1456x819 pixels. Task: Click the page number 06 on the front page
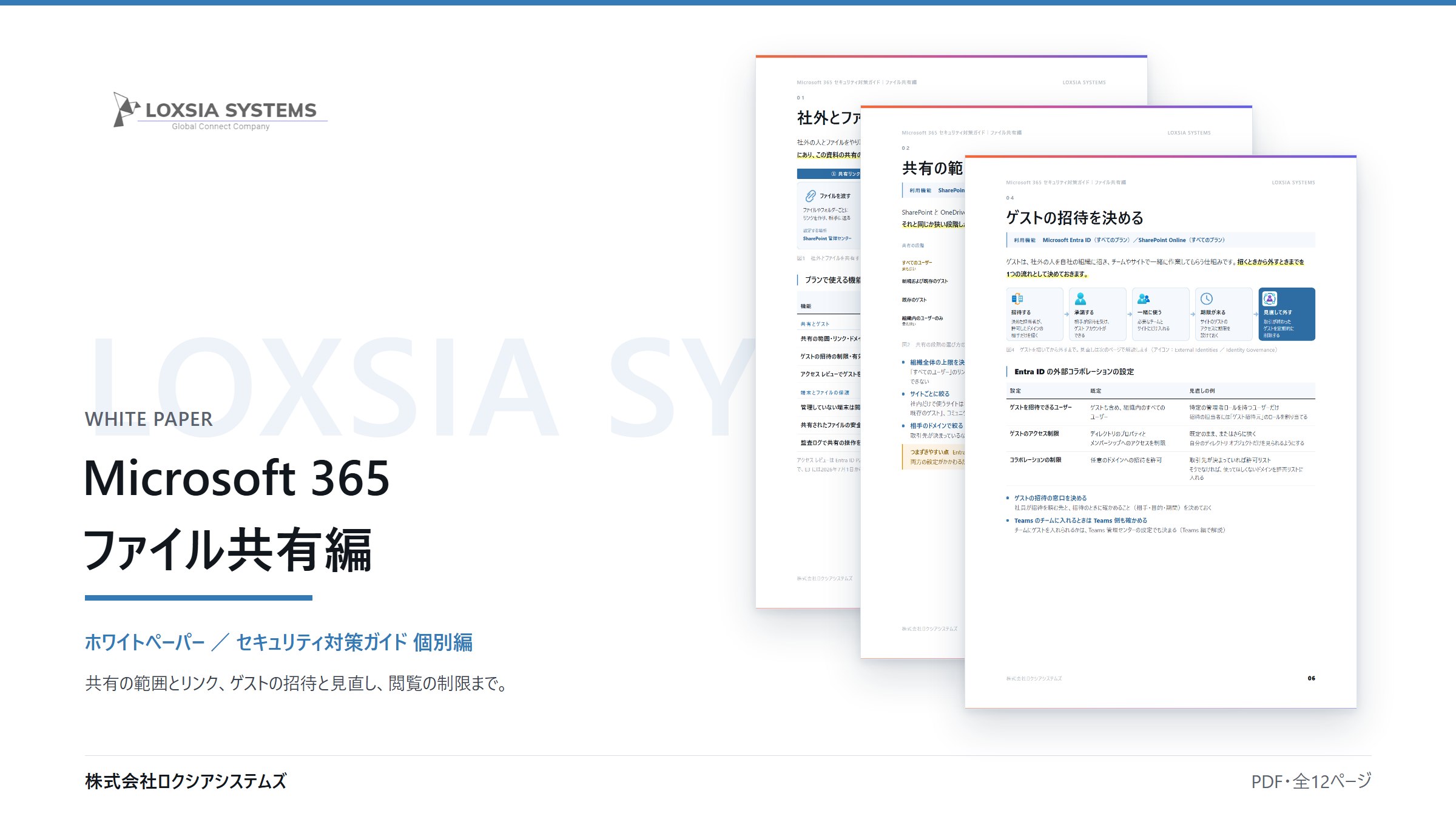click(1312, 678)
